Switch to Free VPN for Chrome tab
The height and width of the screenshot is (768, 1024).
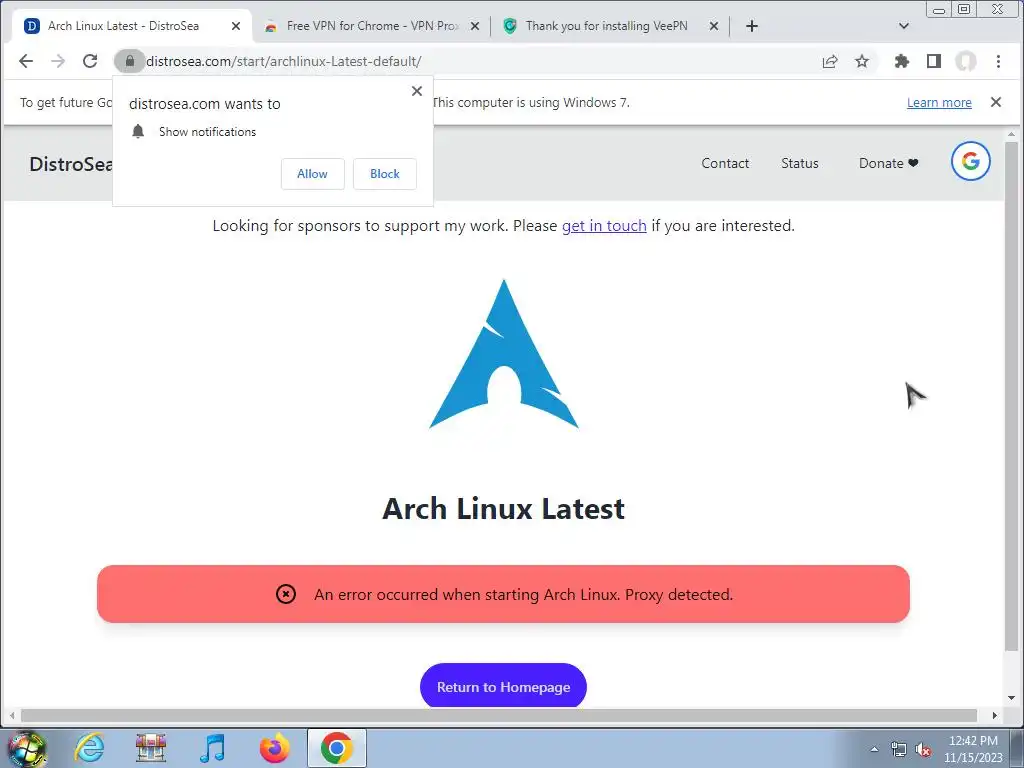click(x=372, y=26)
